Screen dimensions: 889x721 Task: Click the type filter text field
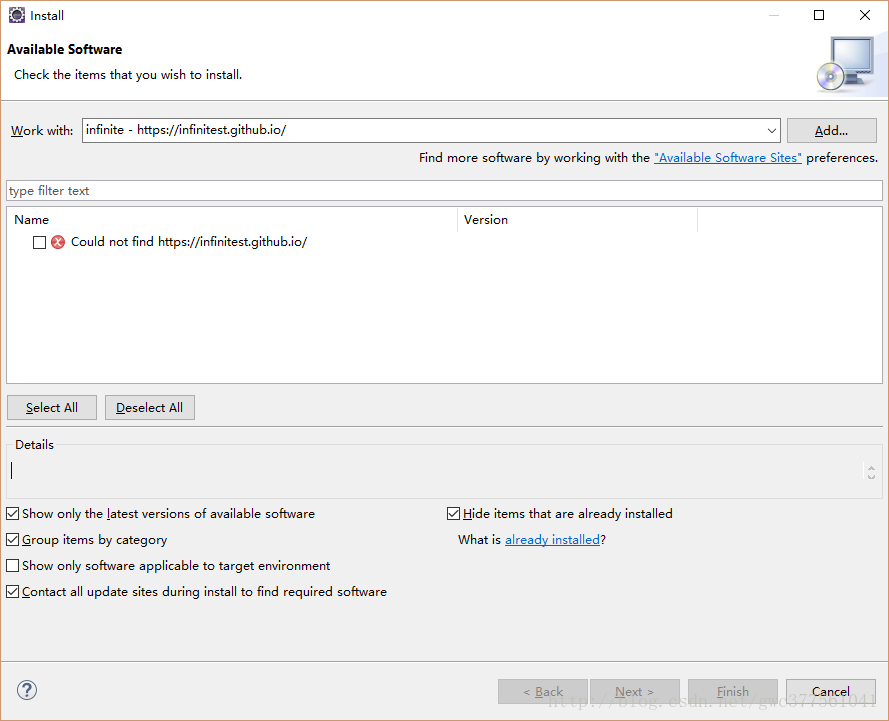[444, 191]
